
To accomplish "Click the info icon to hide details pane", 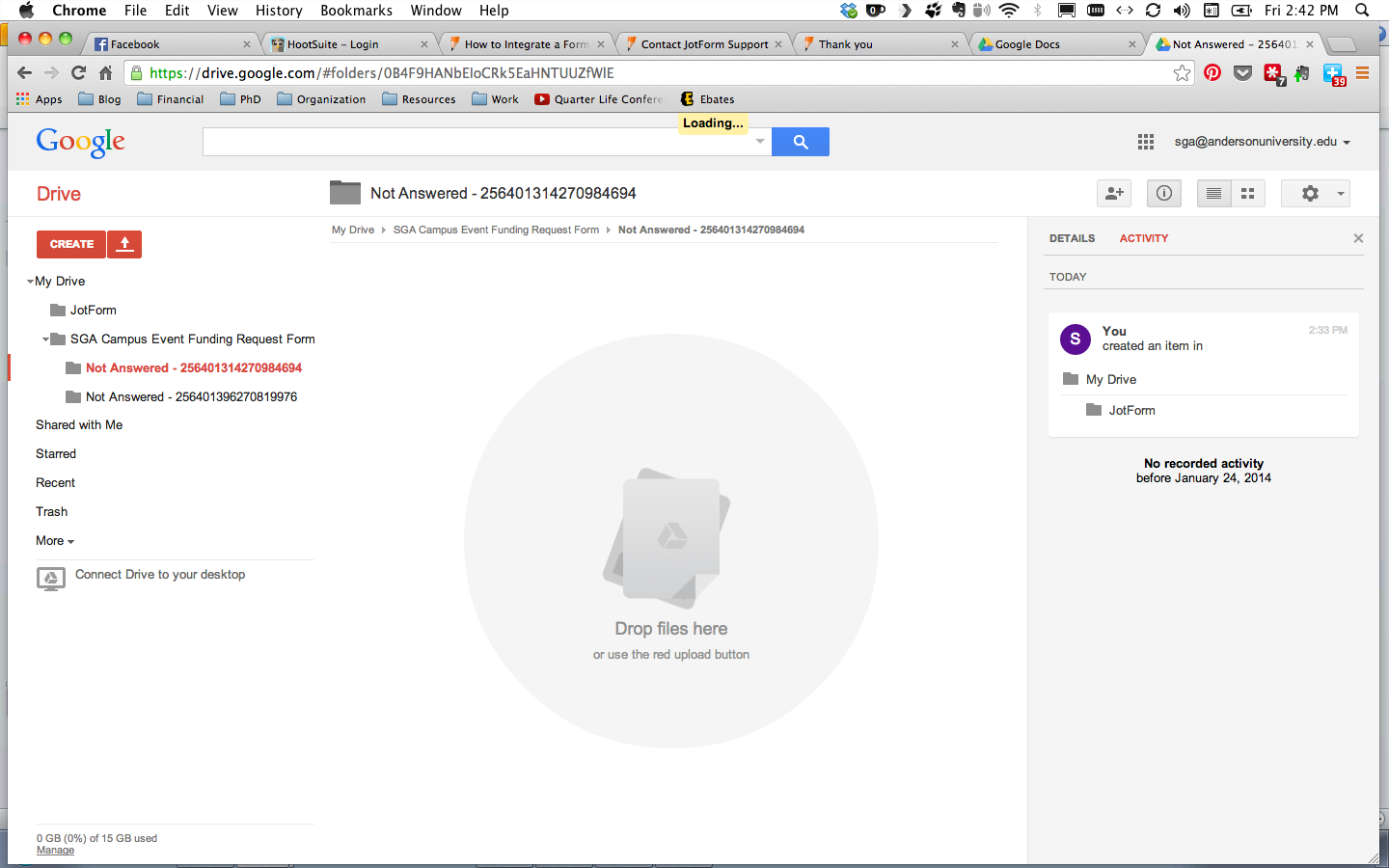I will 1163,193.
